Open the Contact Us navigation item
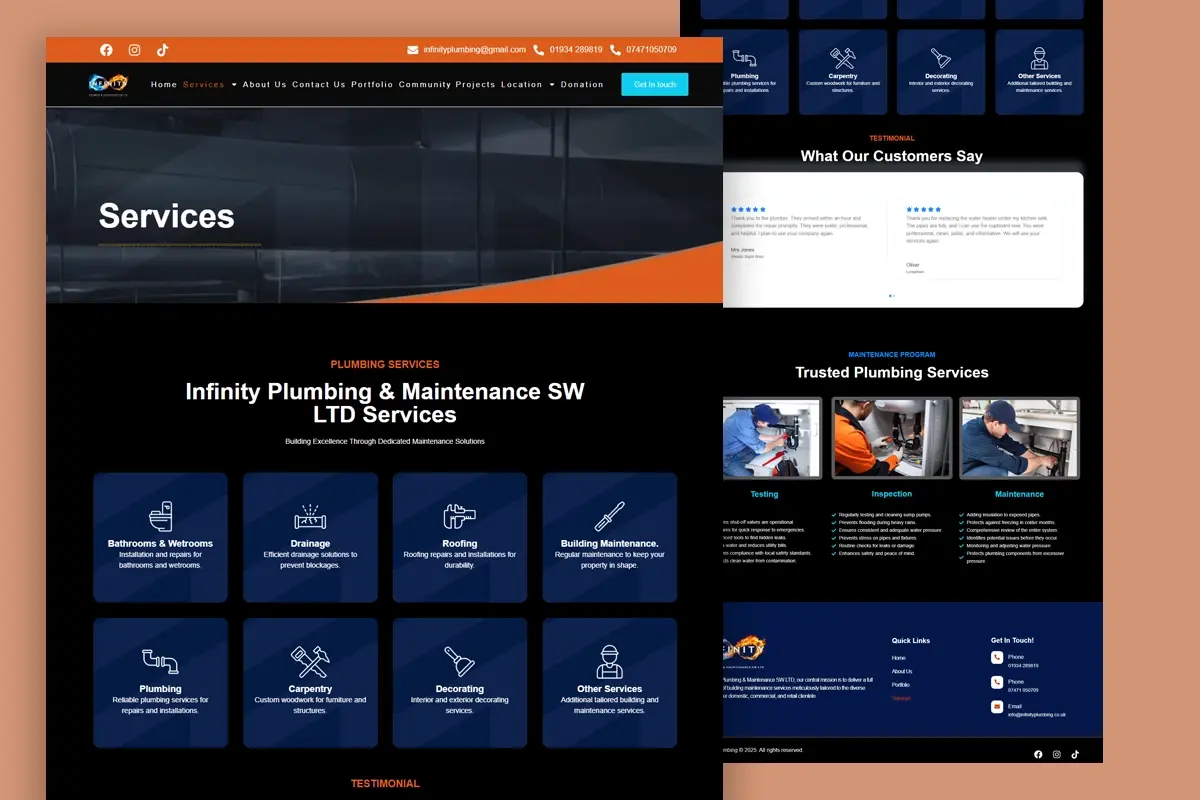Image resolution: width=1200 pixels, height=800 pixels. pos(319,85)
